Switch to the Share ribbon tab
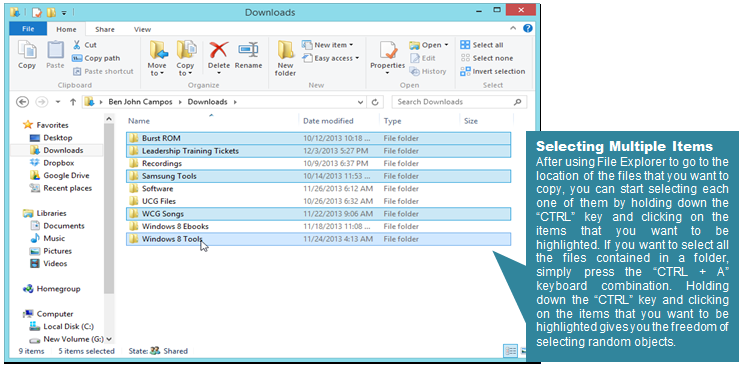Viewport: 742px width, 368px height. coord(105,29)
